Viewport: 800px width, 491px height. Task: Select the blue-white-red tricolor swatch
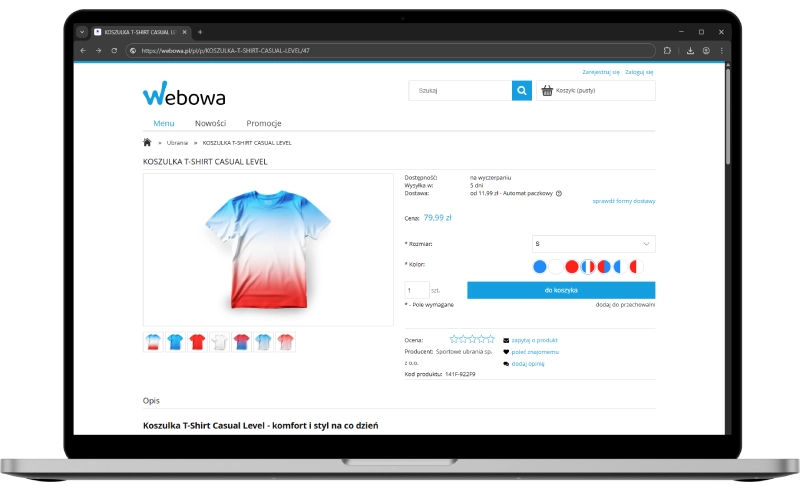click(x=588, y=266)
